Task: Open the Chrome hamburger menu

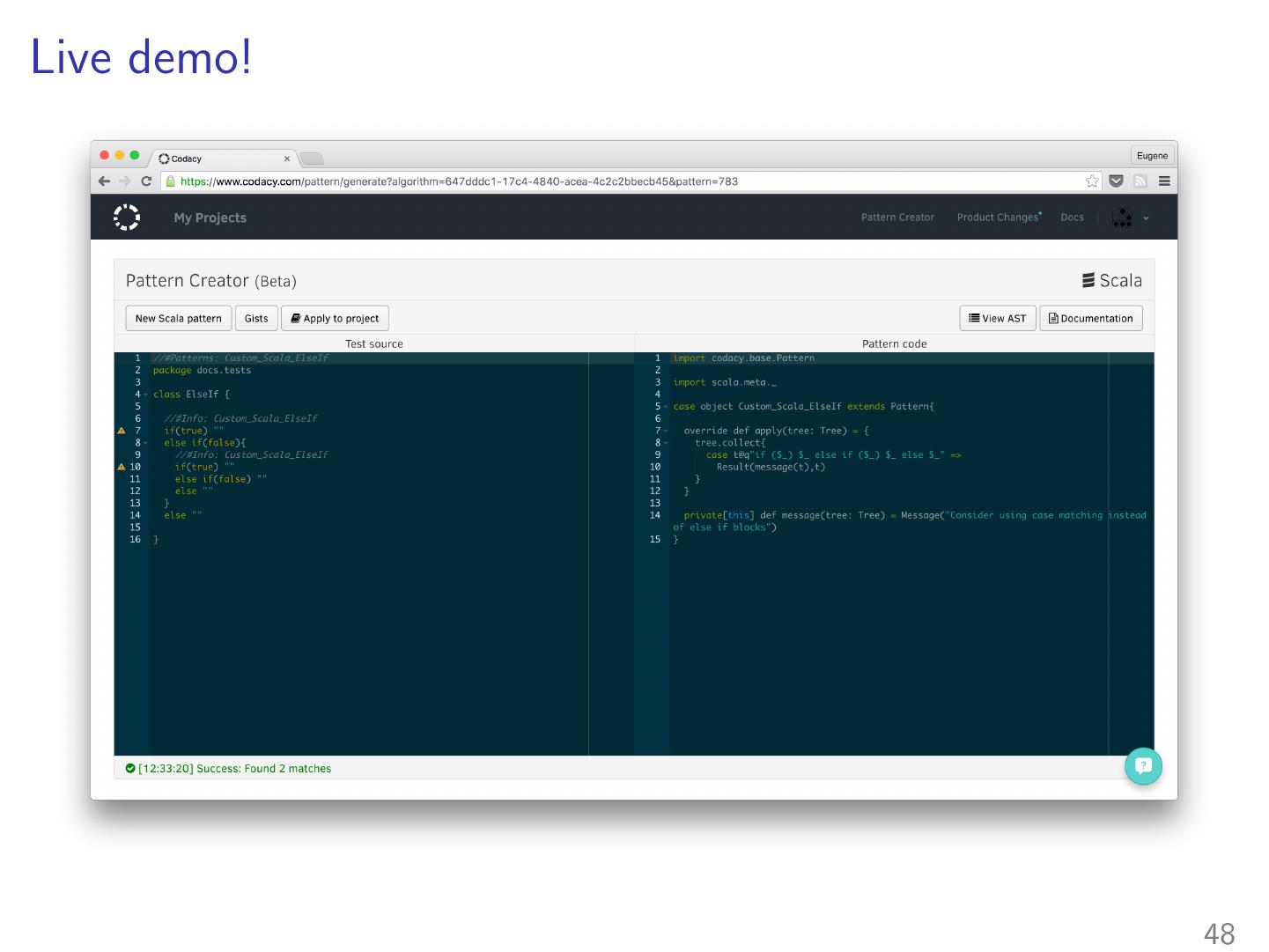Action: [x=1164, y=181]
